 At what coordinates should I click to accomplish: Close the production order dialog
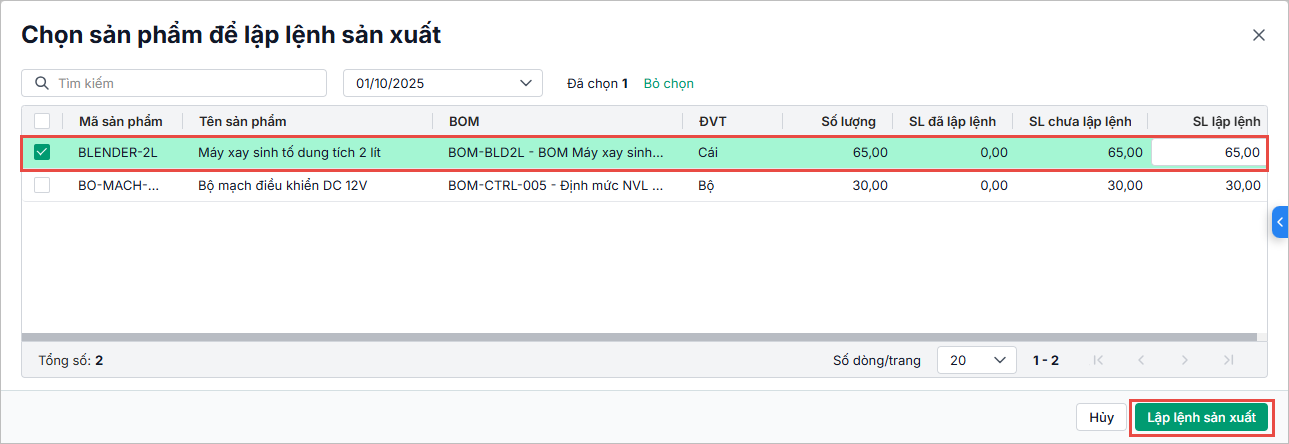pyautogui.click(x=1259, y=35)
